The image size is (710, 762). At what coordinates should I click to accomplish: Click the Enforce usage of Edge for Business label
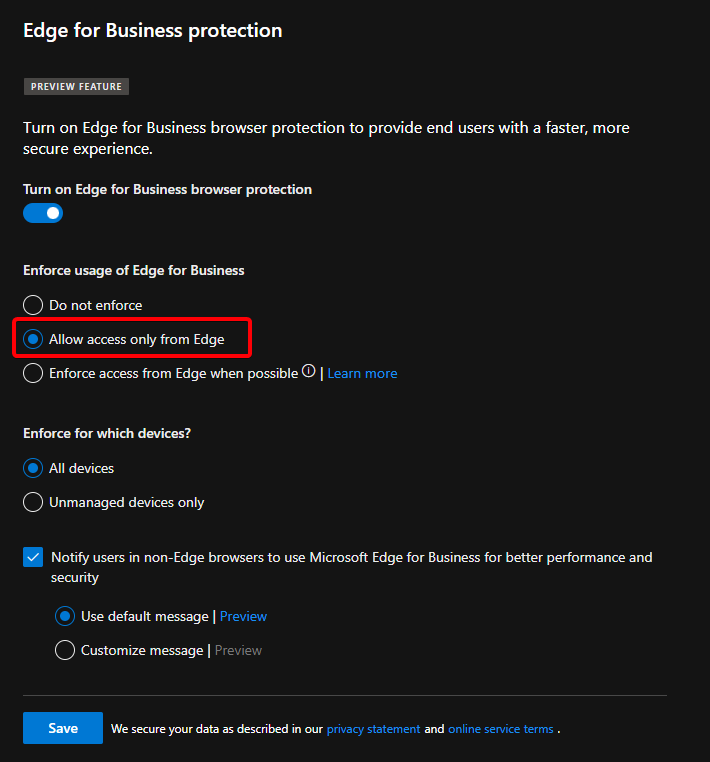coord(134,270)
